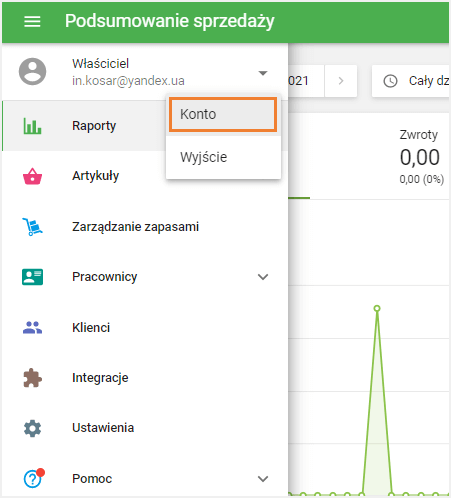This screenshot has height=498, width=451.
Task: Go to next date with arrow
Action: pos(341,81)
